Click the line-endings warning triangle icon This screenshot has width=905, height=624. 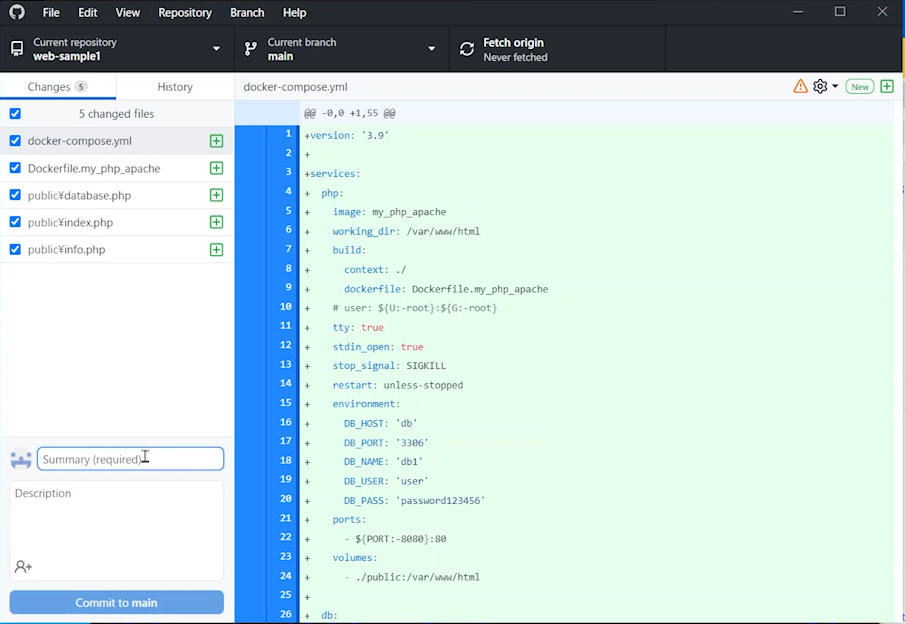tap(801, 87)
